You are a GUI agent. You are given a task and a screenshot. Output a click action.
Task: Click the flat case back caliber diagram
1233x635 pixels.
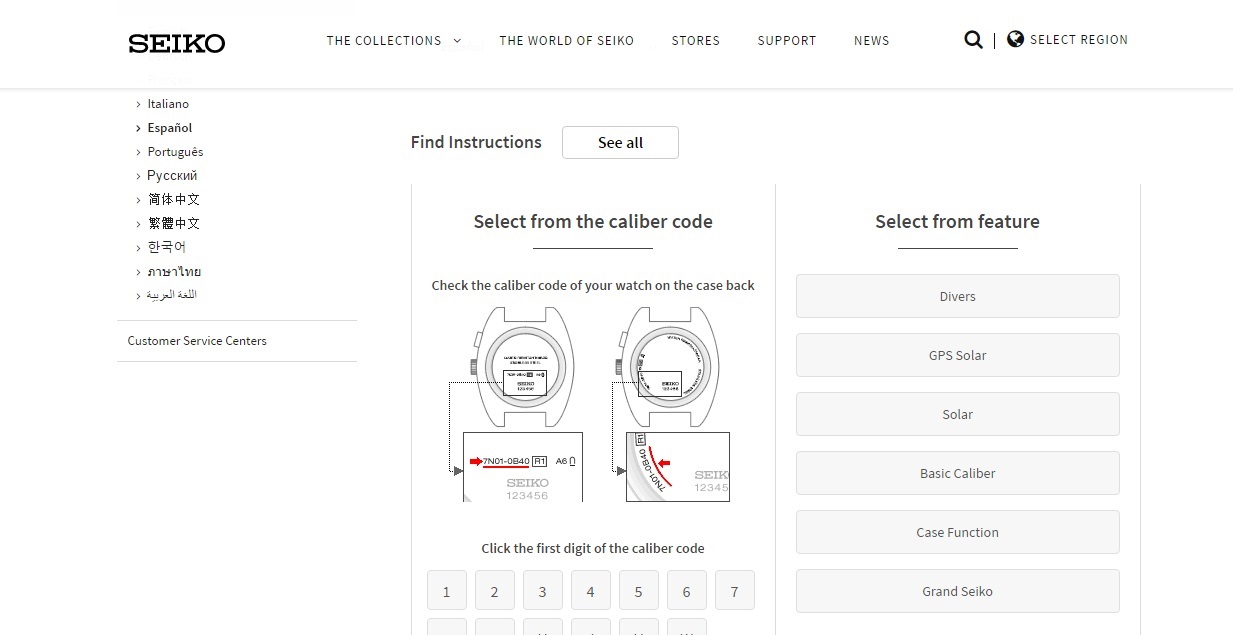click(516, 403)
